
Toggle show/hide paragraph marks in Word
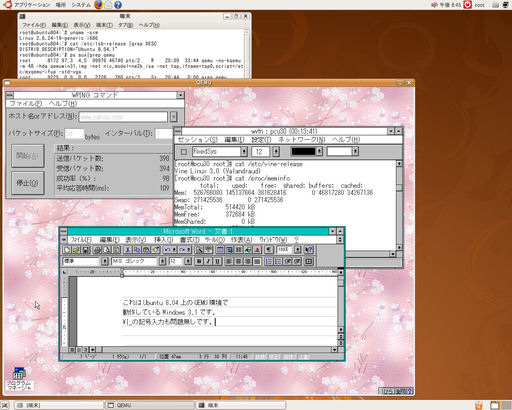click(269, 250)
